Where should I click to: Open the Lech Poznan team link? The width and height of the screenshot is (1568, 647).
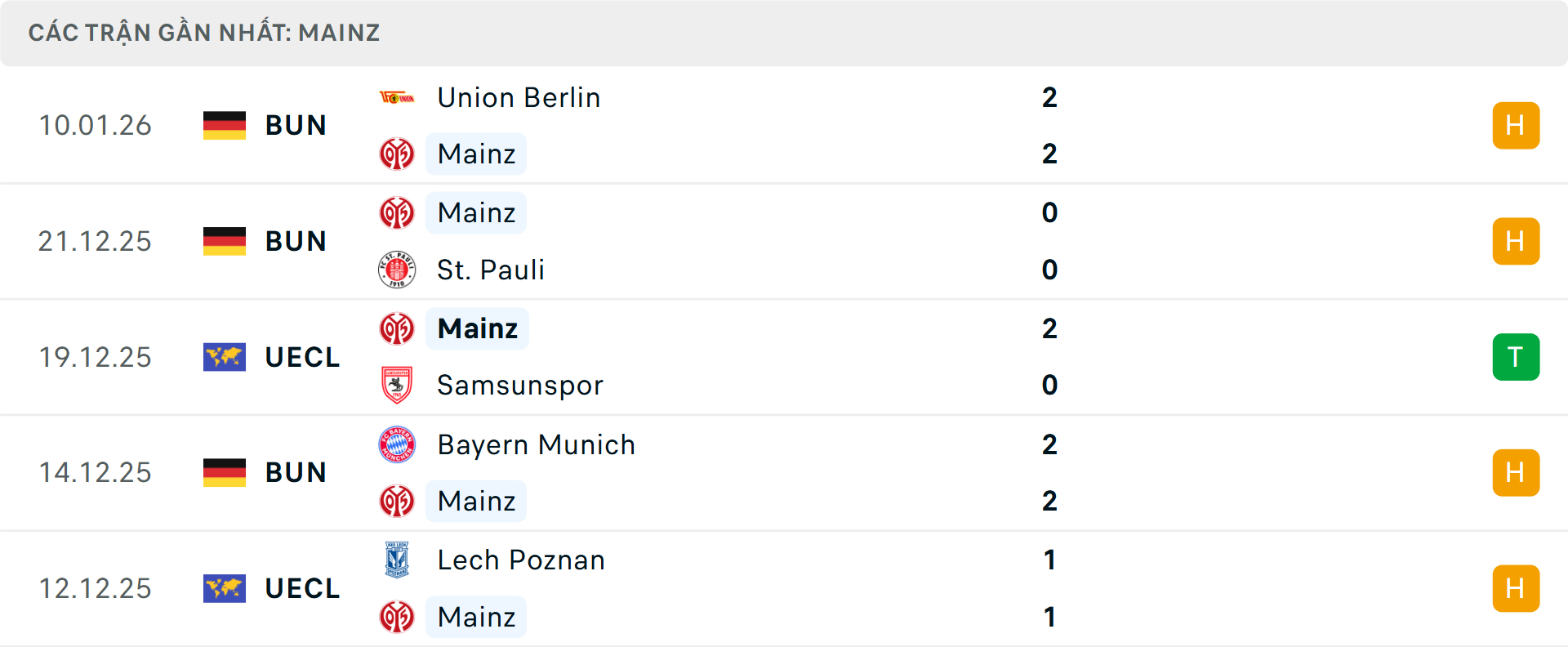521,560
